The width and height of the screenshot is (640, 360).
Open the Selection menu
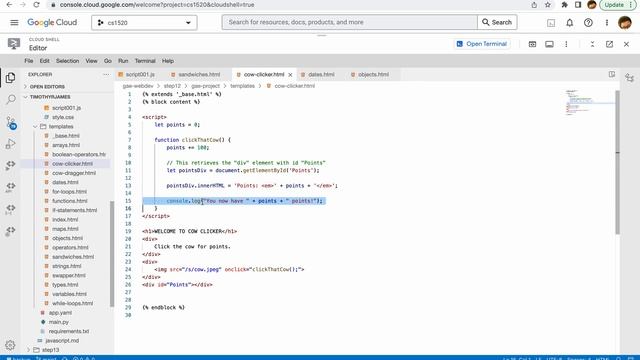point(67,61)
